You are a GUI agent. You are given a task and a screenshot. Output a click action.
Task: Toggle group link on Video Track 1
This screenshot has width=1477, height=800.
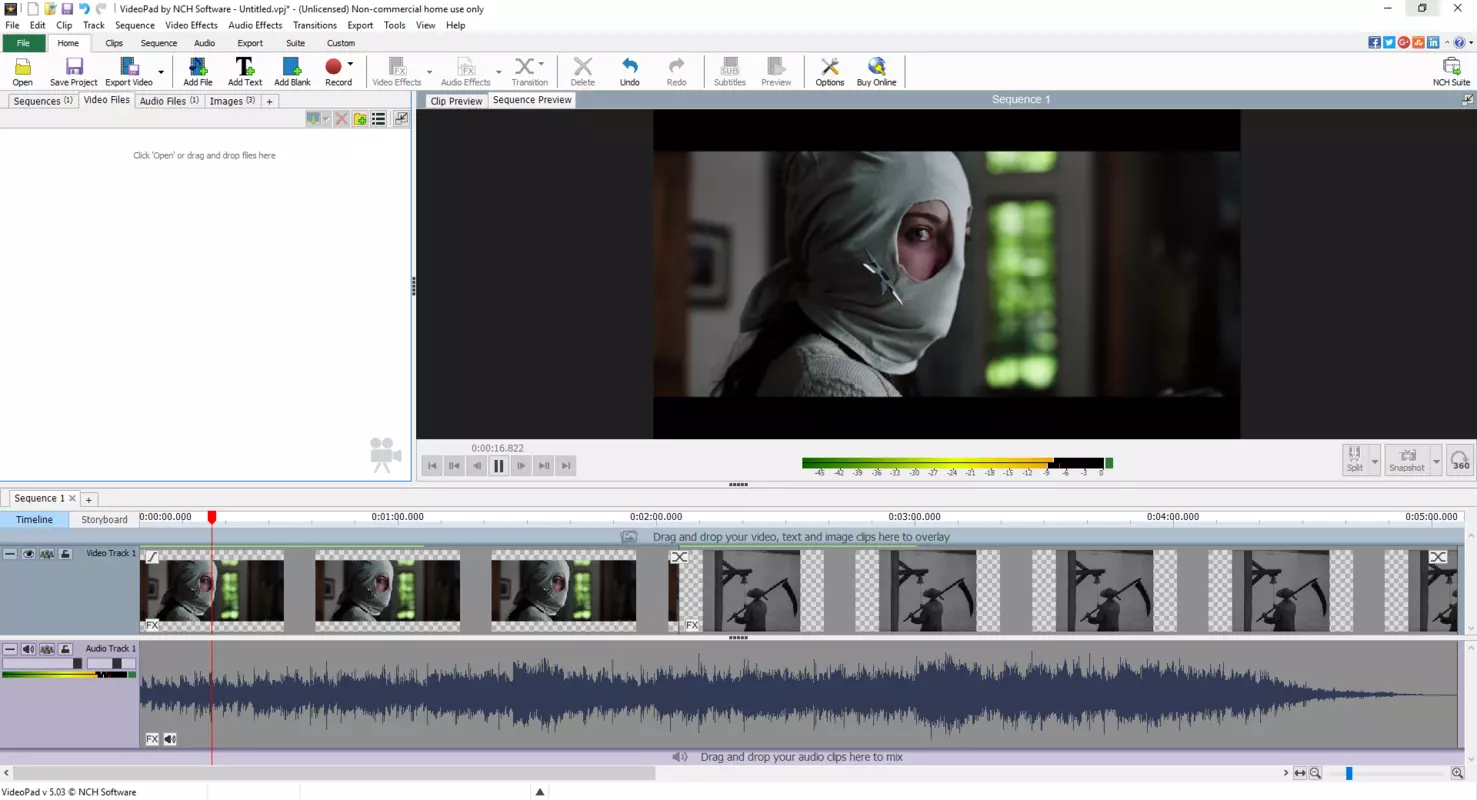[x=47, y=554]
